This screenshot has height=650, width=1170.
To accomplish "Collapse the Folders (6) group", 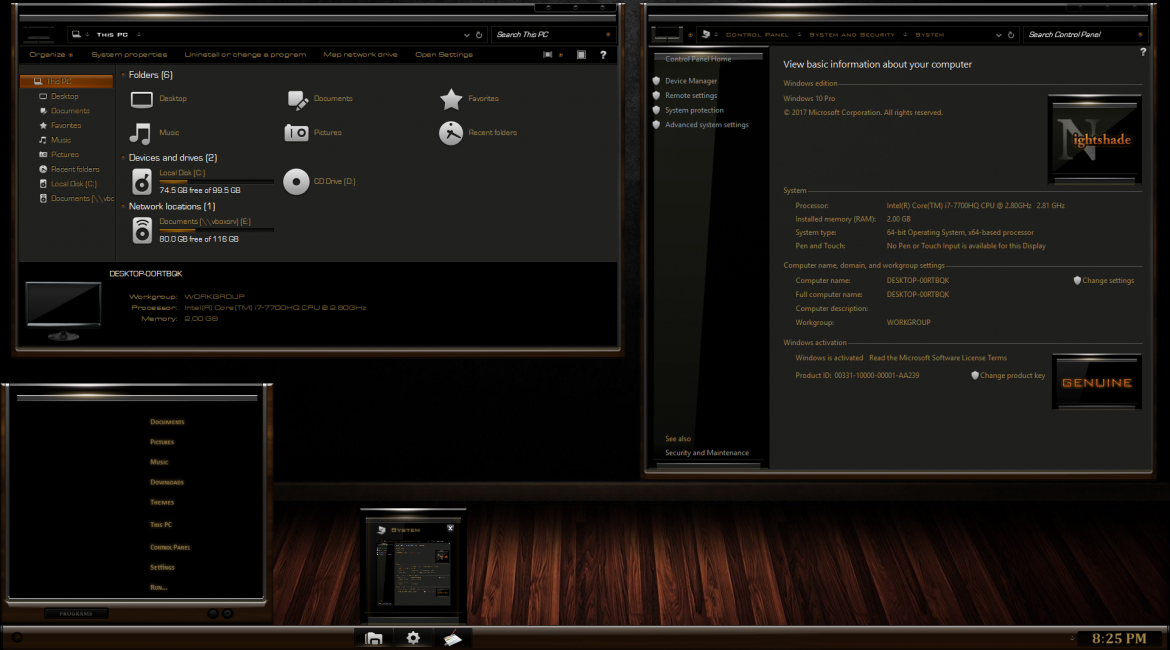I will click(x=123, y=75).
